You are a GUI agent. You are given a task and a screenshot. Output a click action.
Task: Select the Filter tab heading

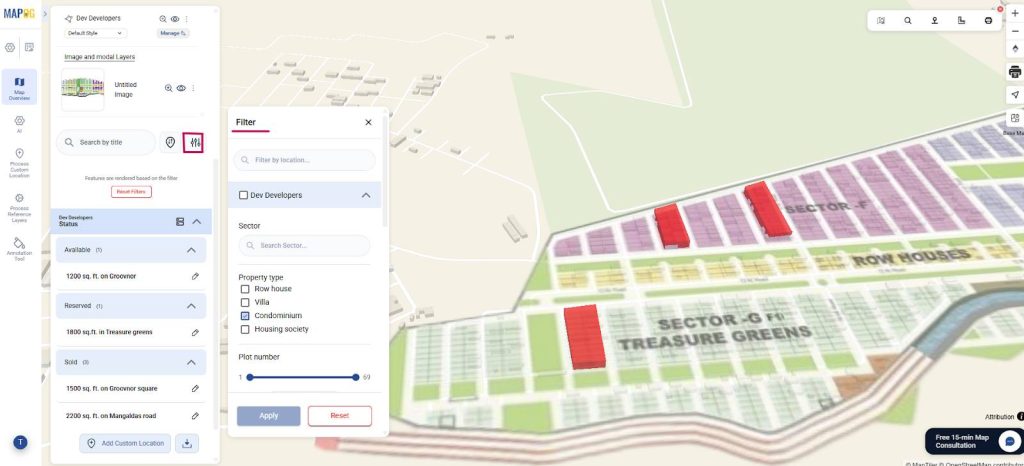(x=246, y=123)
